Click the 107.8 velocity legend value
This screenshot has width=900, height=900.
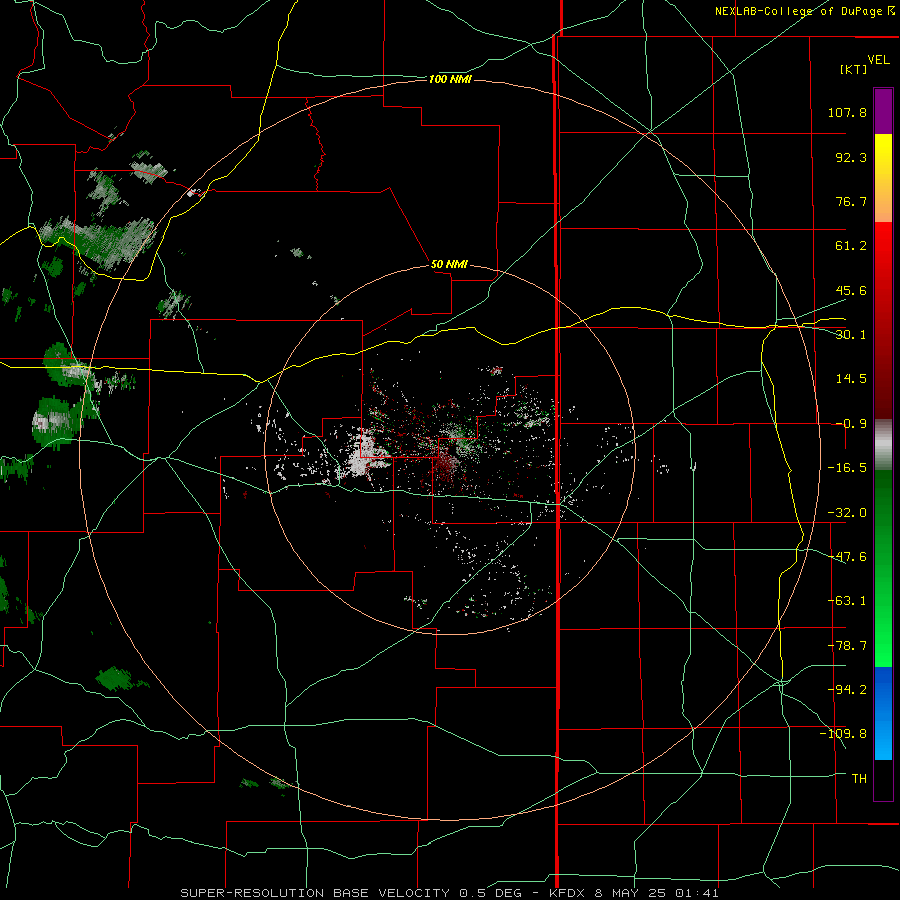pyautogui.click(x=847, y=112)
